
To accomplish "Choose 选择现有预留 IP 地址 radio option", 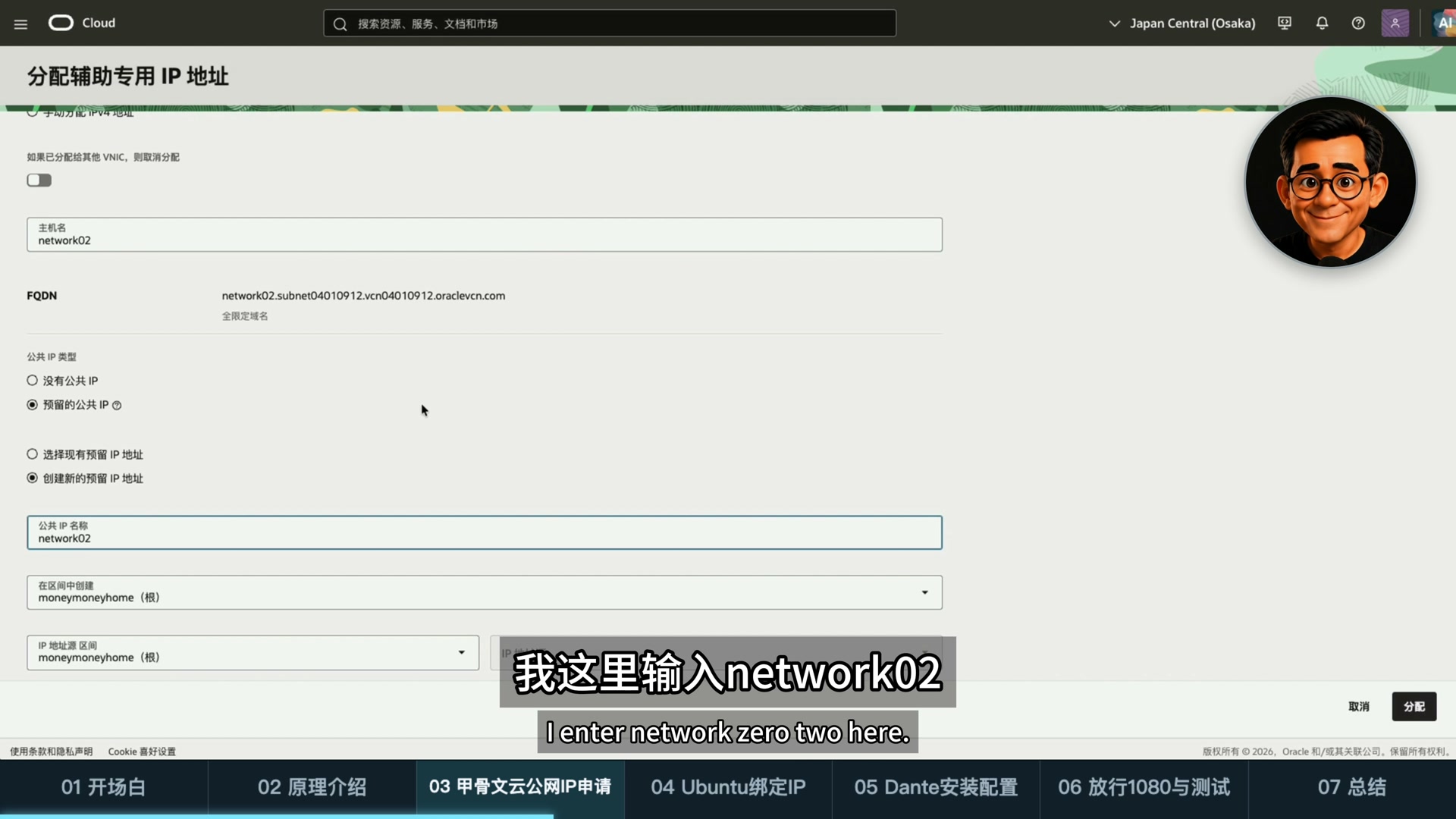I will (x=33, y=454).
